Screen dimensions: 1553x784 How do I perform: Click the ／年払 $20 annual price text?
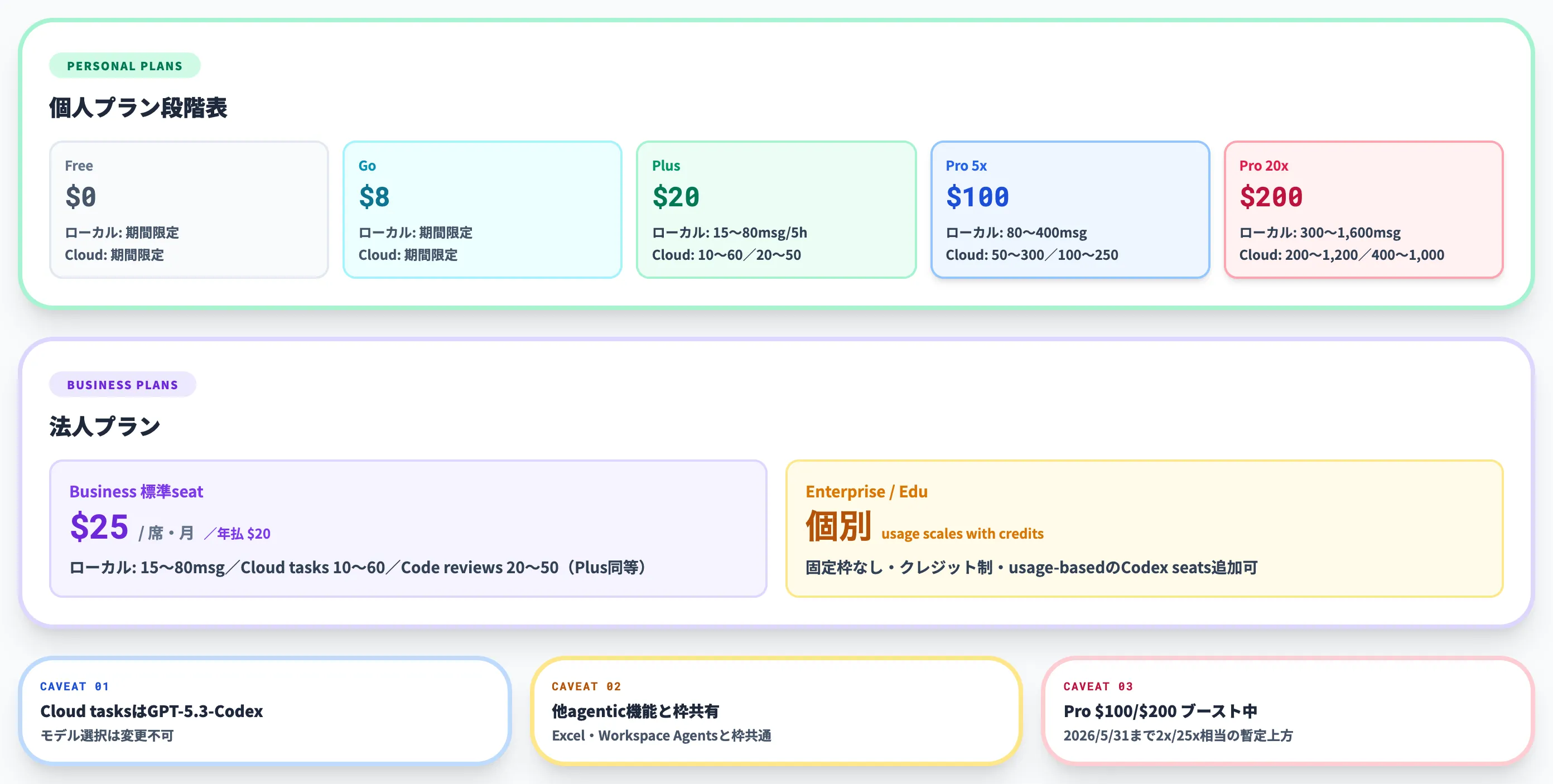pyautogui.click(x=237, y=534)
